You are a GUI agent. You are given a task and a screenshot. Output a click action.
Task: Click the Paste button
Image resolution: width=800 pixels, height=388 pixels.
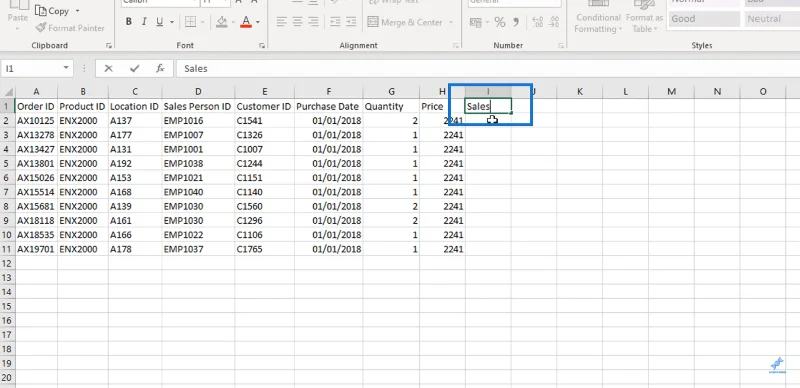click(x=17, y=17)
